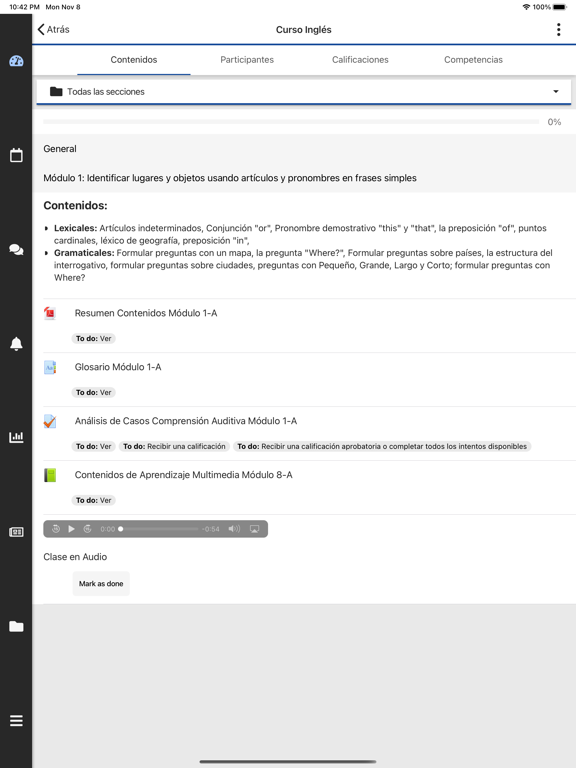Click To do: Recibir una calificación badge
The width and height of the screenshot is (576, 768).
174,446
